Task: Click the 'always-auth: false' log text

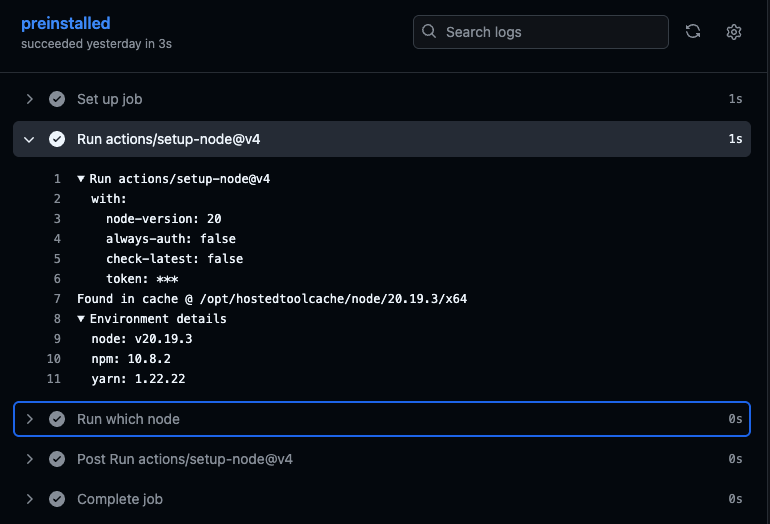Action: tap(171, 239)
